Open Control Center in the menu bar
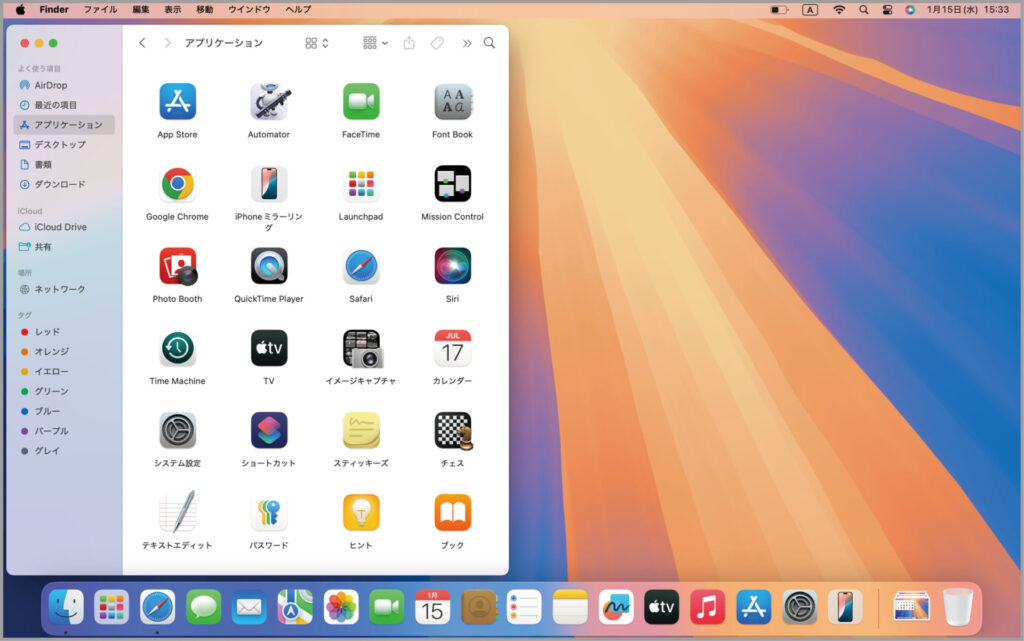 [x=887, y=10]
